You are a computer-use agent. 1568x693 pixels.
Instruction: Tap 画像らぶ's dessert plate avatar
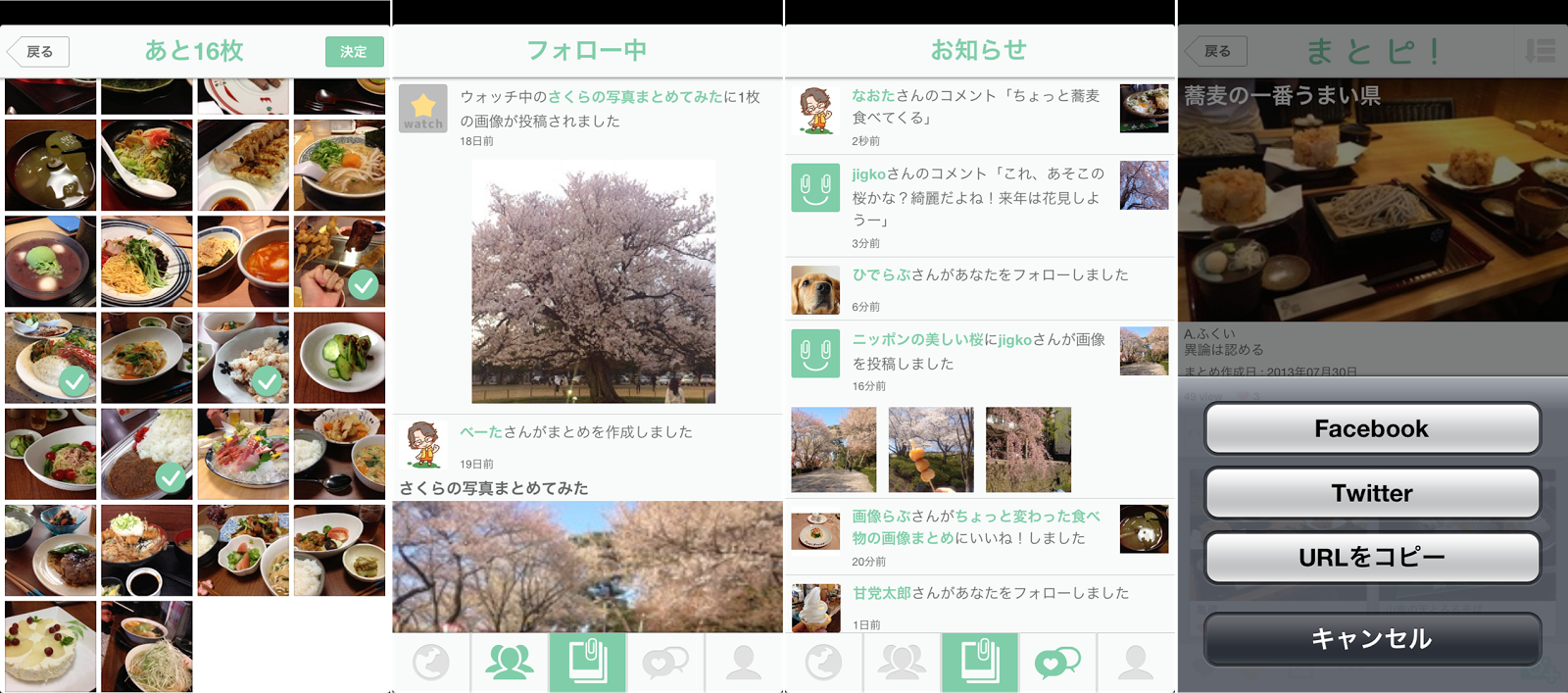tap(815, 530)
